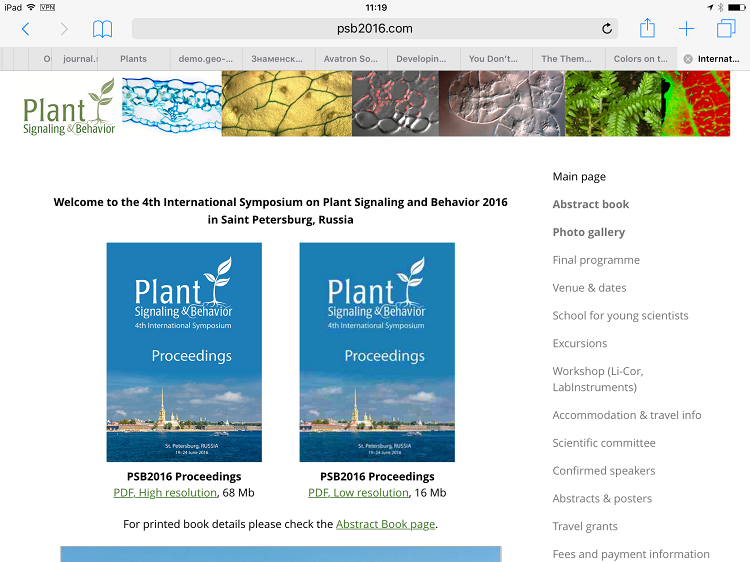Open the left Proceedings cover thumbnail
Screen dimensions: 750x562
click(x=184, y=352)
